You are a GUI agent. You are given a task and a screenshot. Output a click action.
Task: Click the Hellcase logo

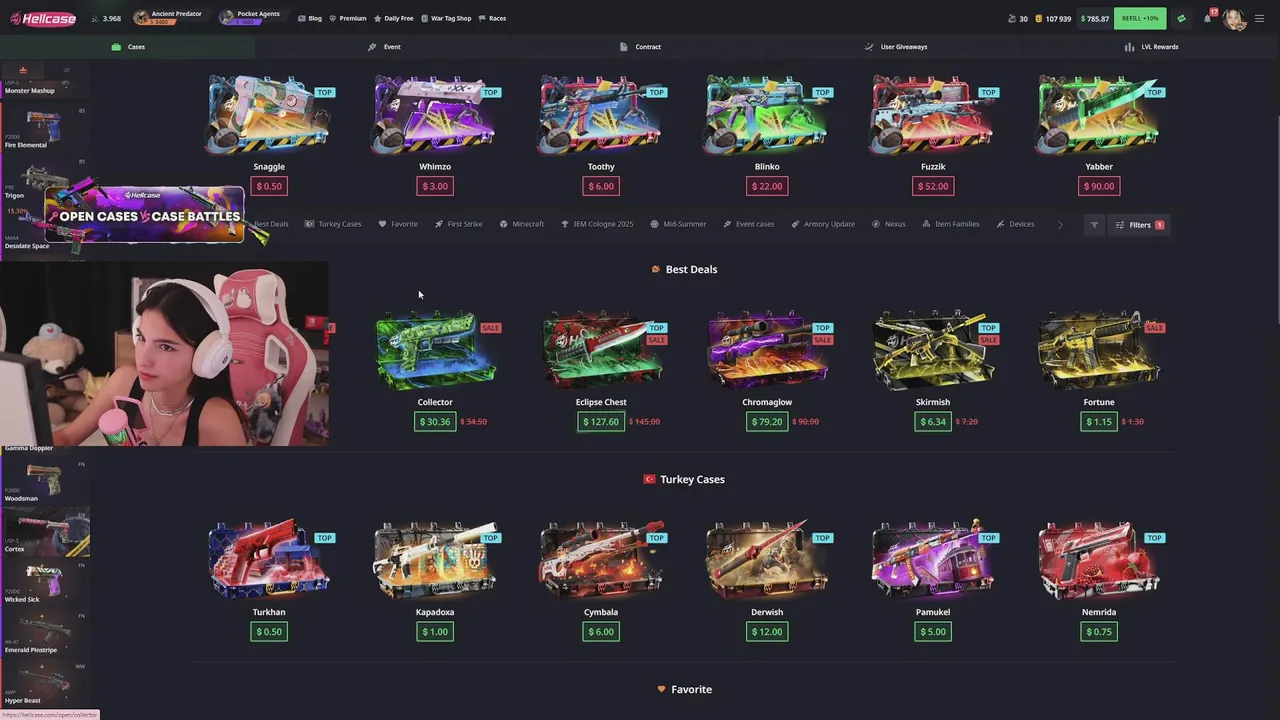(43, 18)
